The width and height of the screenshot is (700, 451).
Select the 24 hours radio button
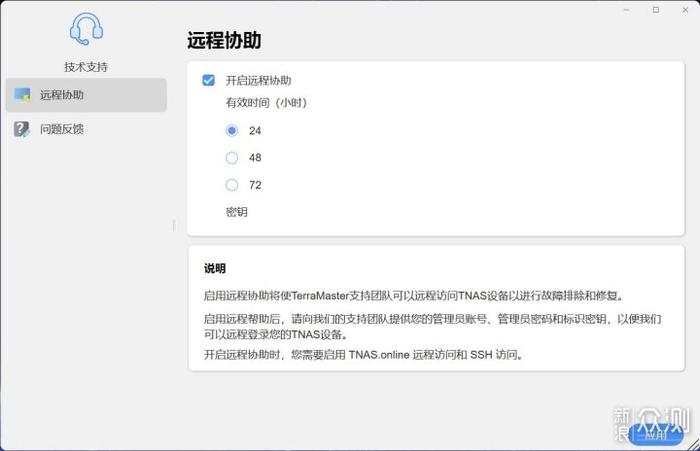(x=232, y=131)
